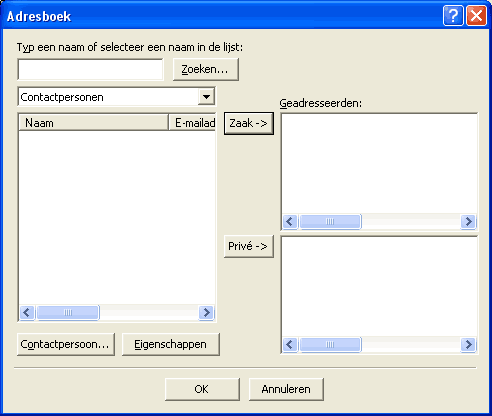Viewport: 492px width, 416px height.
Task: Click right arrow in Privé recipients scrollbar
Action: tap(468, 344)
